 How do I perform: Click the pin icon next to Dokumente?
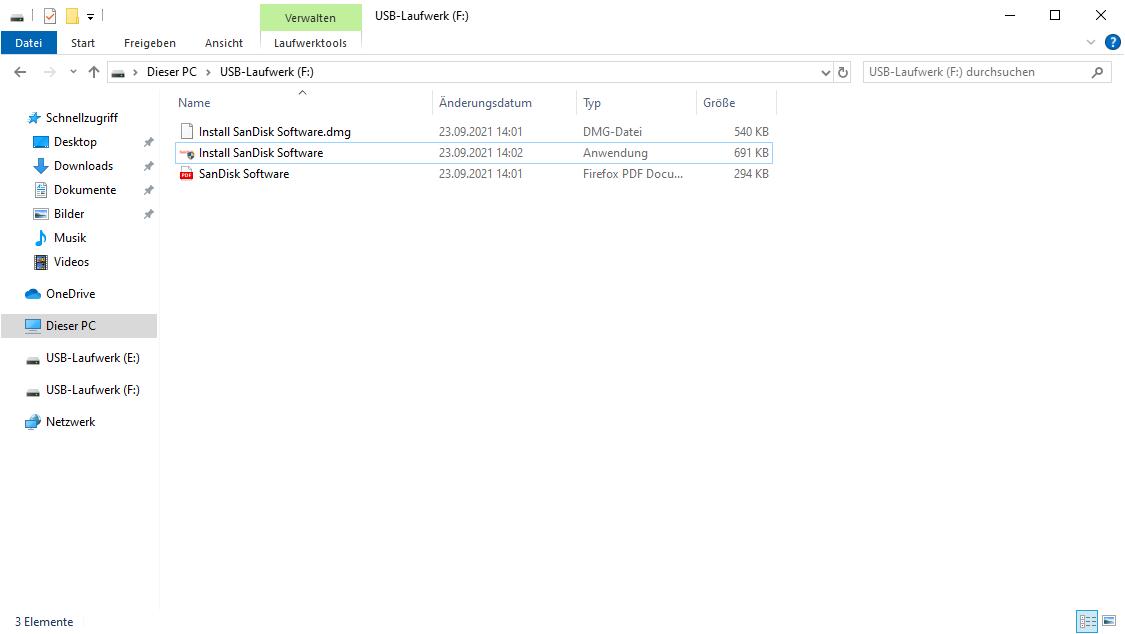coord(149,190)
